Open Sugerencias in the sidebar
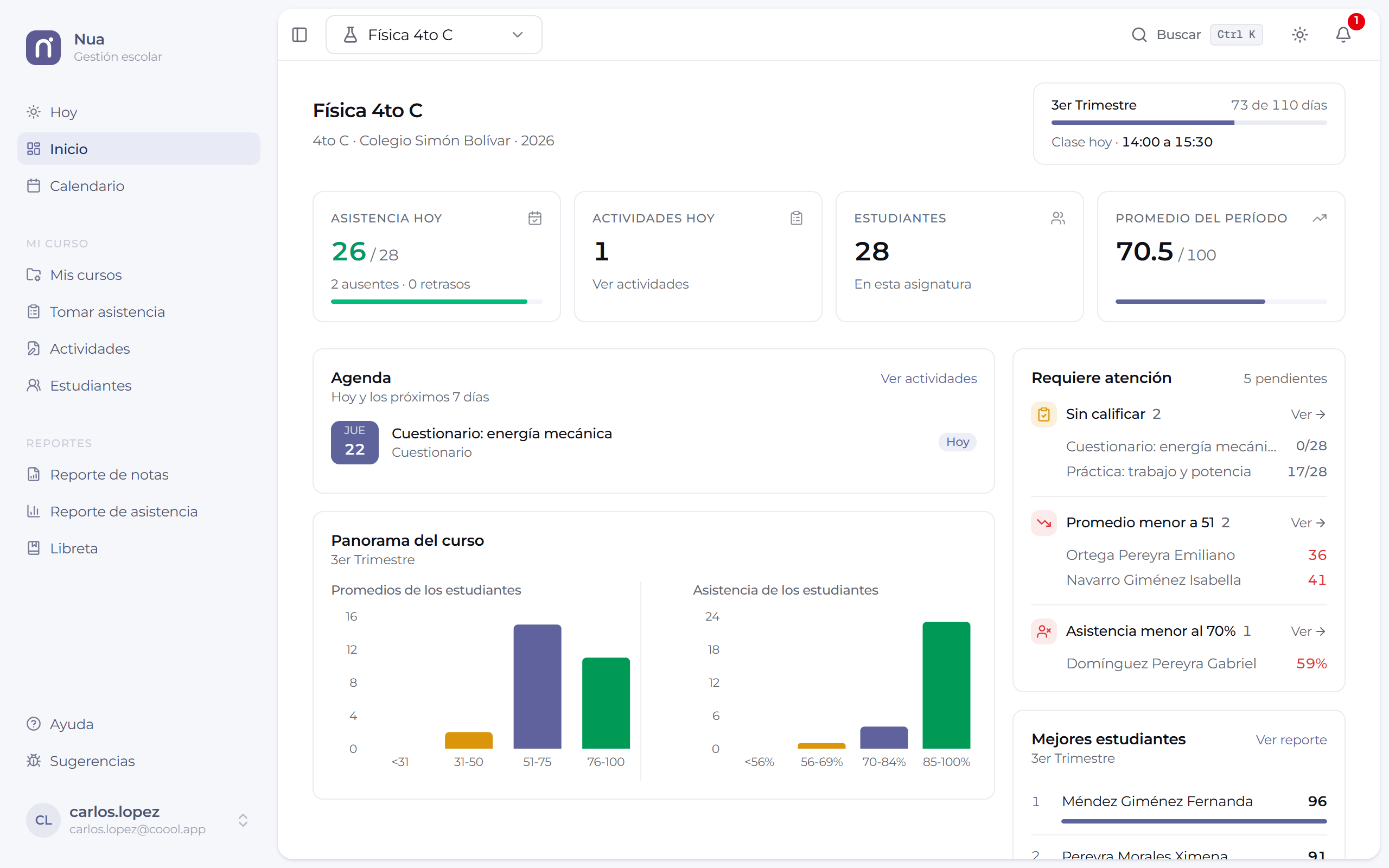 (139, 761)
